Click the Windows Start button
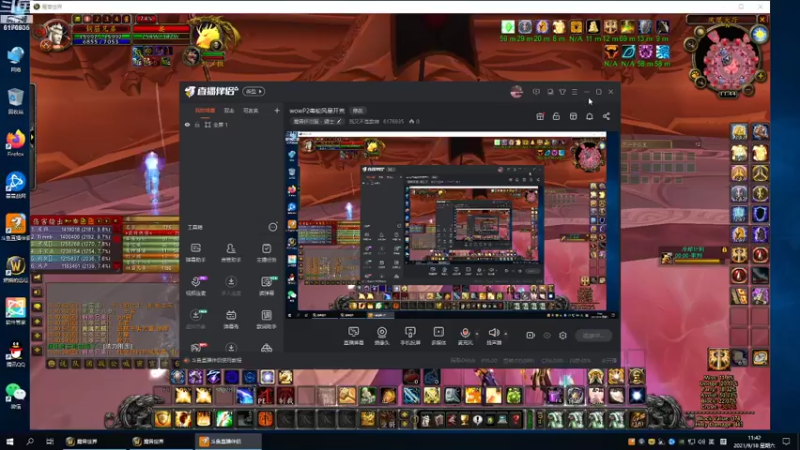This screenshot has width=800, height=450. click(10, 441)
